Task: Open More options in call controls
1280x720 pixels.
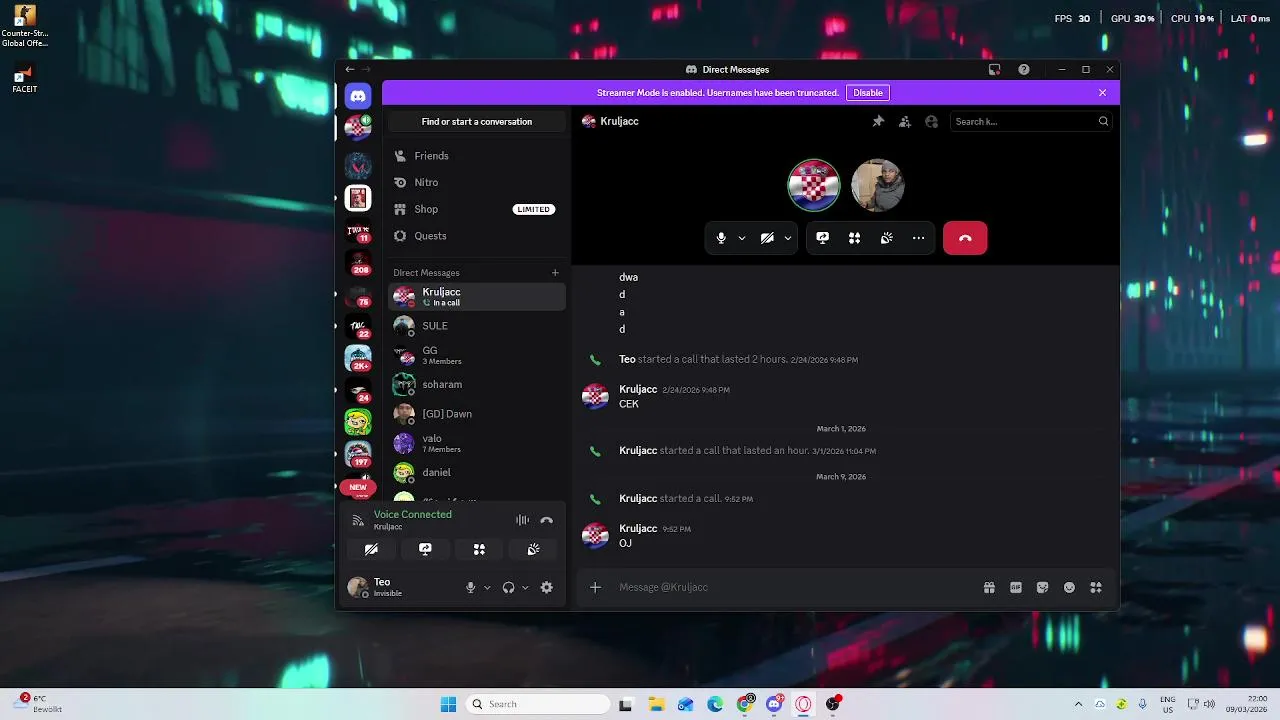Action: (918, 238)
